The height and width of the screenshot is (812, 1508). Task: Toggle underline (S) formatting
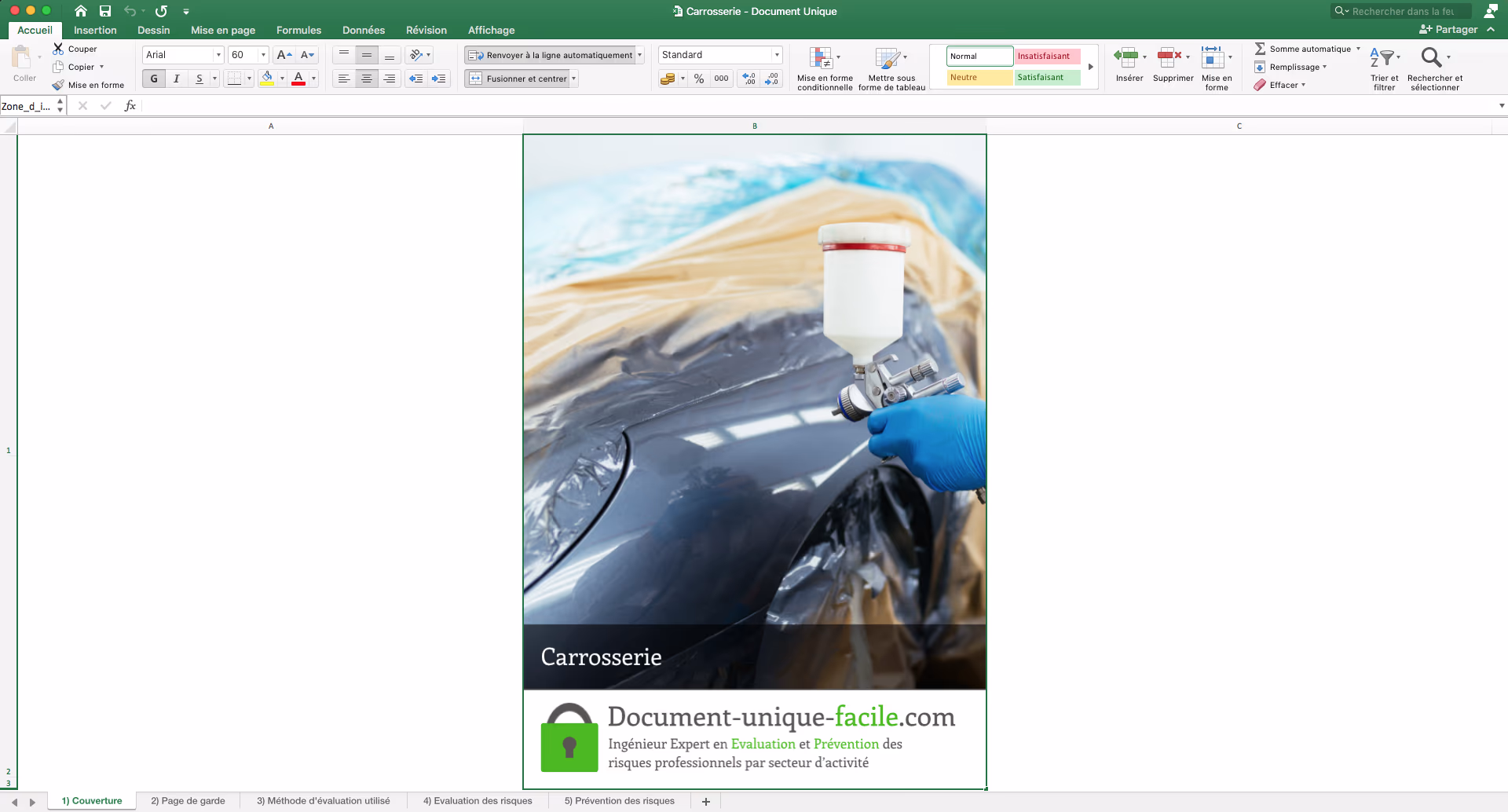coord(199,79)
